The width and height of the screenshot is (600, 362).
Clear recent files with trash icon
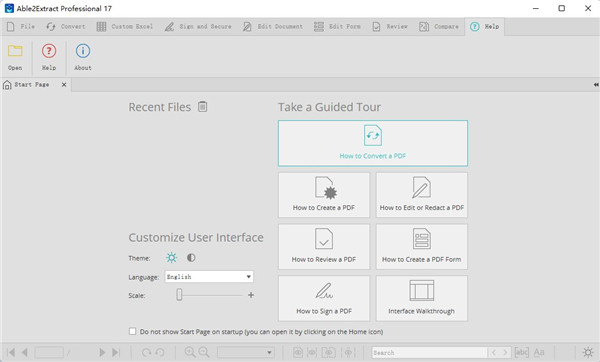click(202, 107)
